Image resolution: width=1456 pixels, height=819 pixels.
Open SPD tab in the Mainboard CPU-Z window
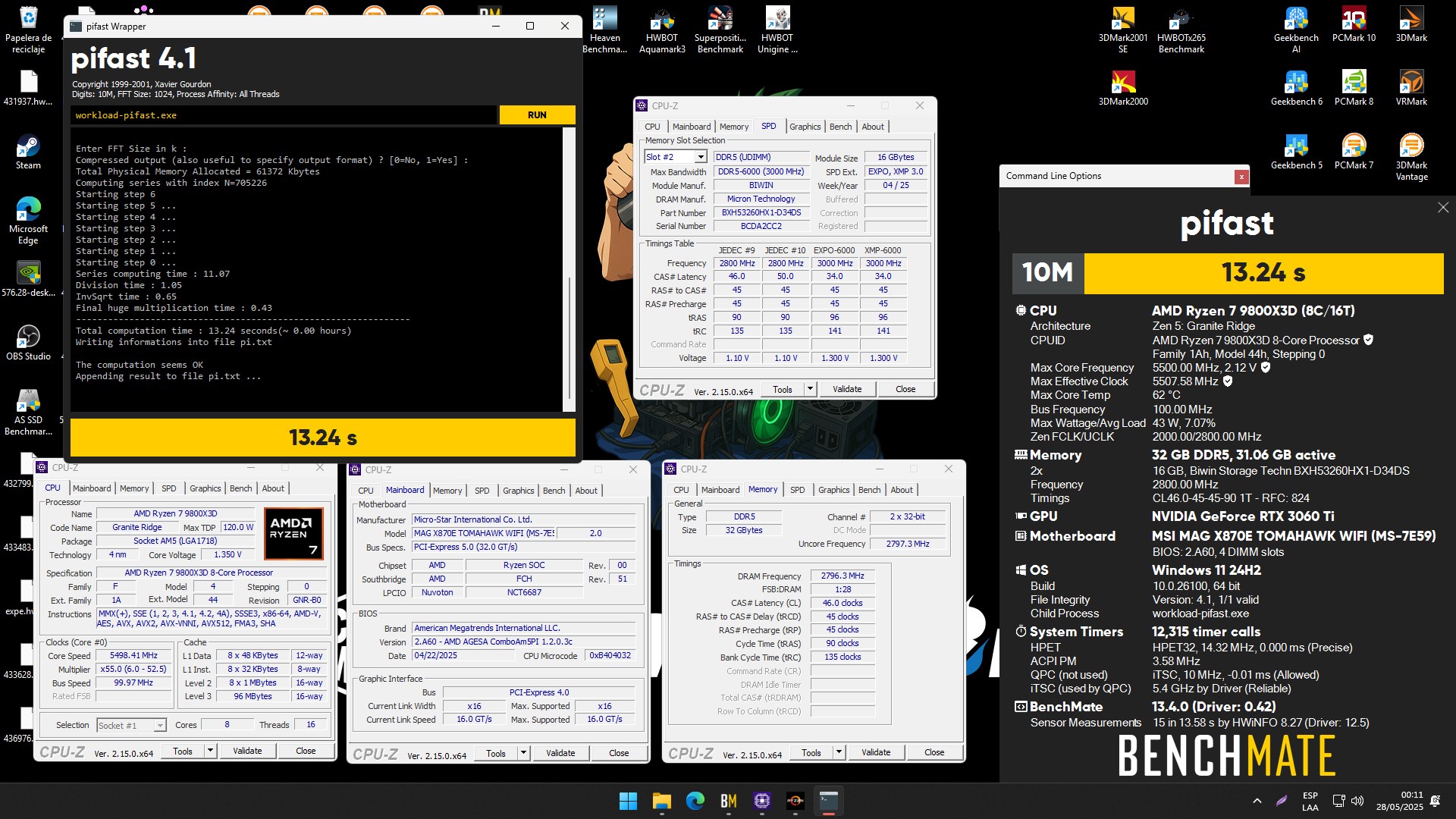[x=482, y=491]
